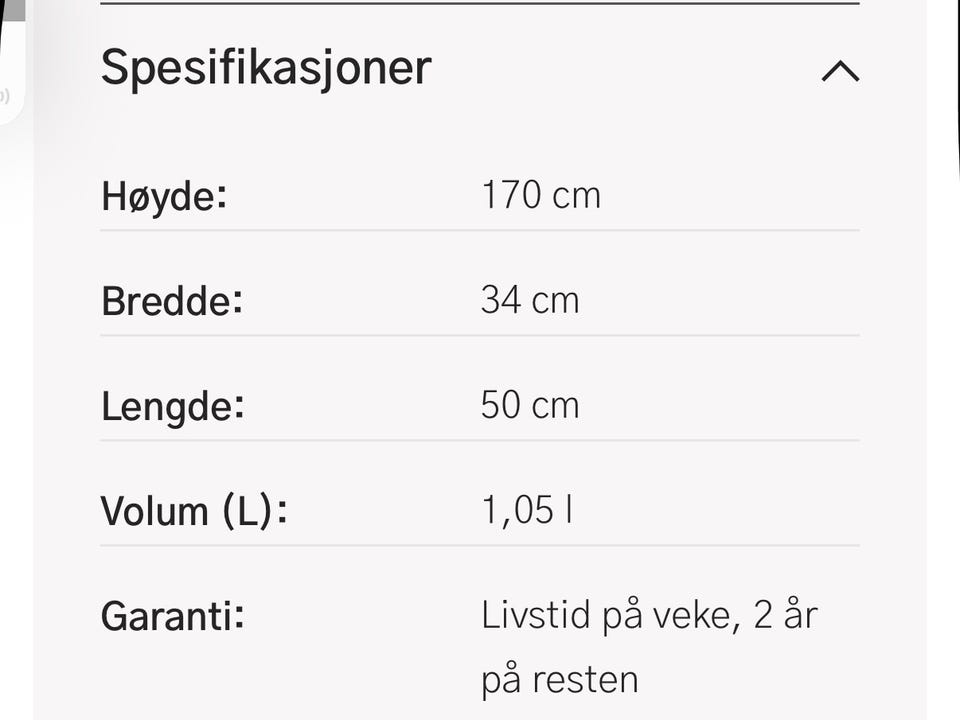The height and width of the screenshot is (720, 960).
Task: Tap the partial wave icon at left edge
Action: [5, 97]
